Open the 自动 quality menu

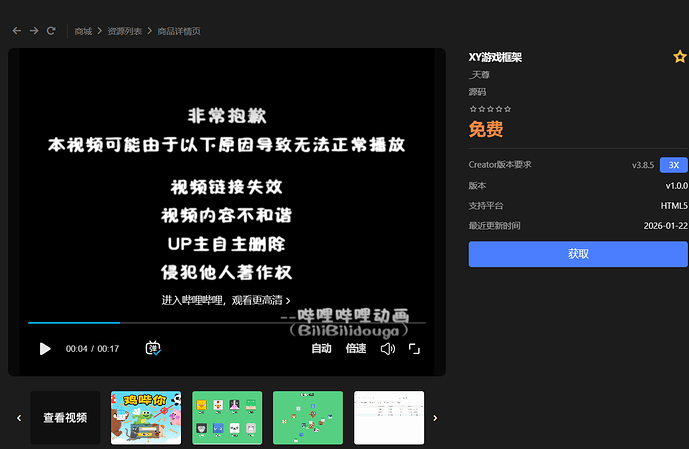point(321,348)
